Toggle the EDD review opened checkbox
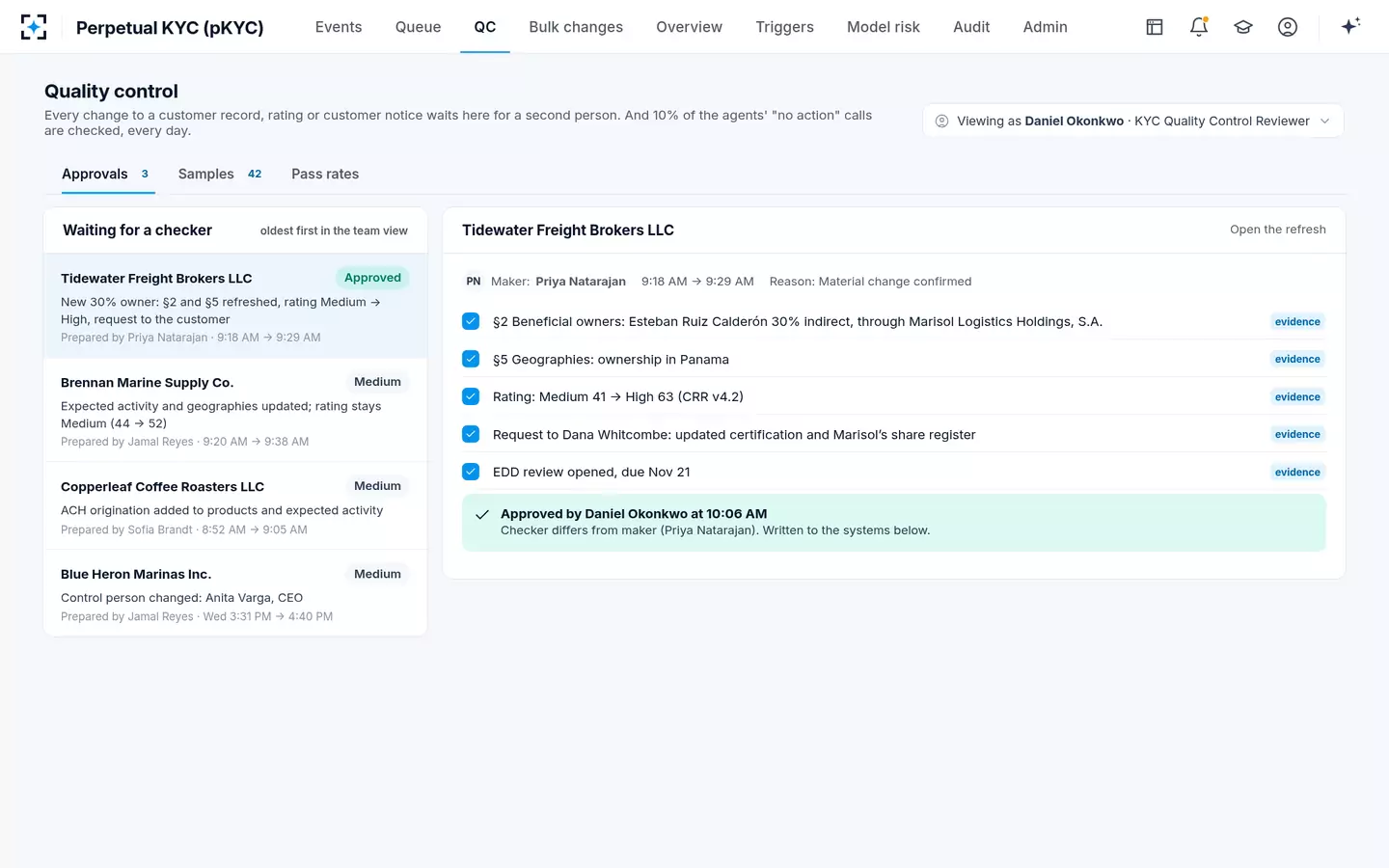 [471, 472]
